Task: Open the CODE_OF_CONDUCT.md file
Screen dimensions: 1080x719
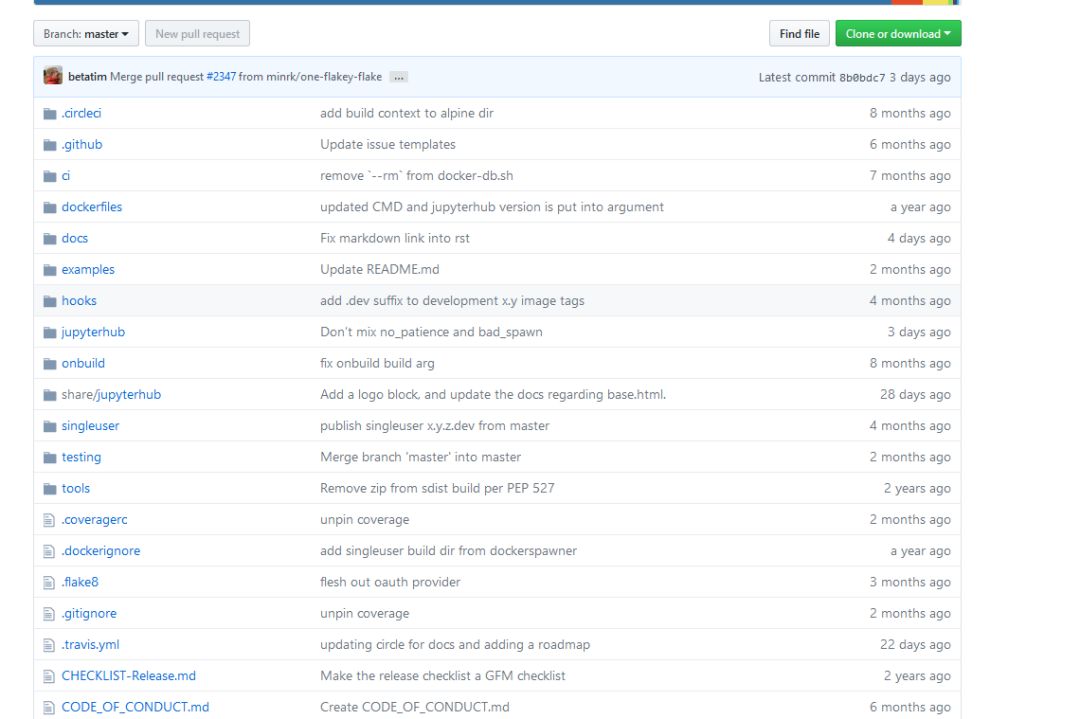Action: tap(135, 707)
